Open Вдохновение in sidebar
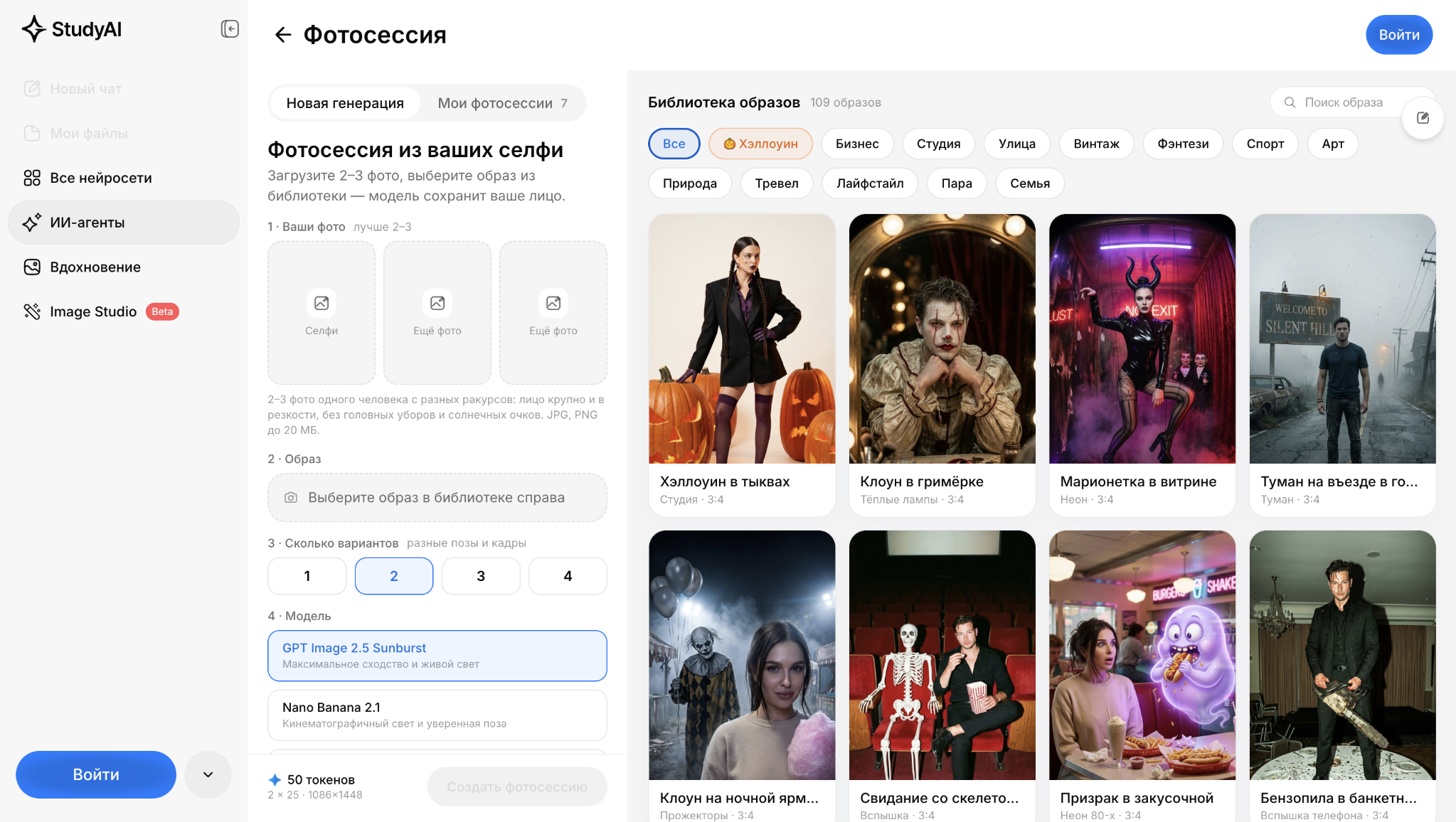Screen dimensions: 1456x822 coord(124,267)
